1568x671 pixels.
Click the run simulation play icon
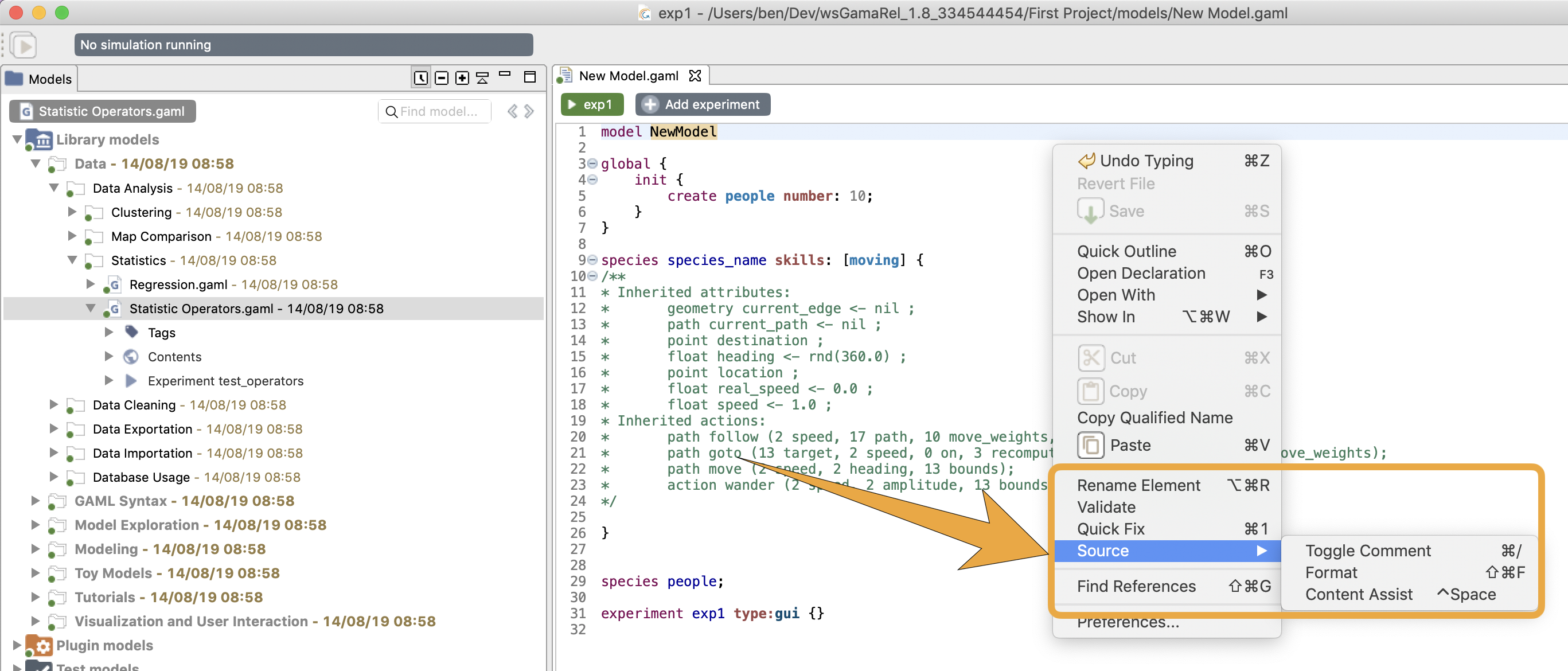(x=24, y=45)
